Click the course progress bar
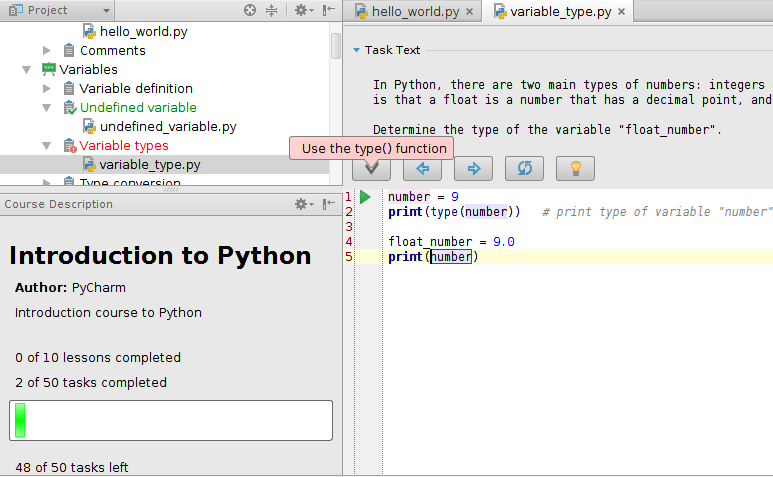Screen dimensions: 773x477 tap(171, 420)
